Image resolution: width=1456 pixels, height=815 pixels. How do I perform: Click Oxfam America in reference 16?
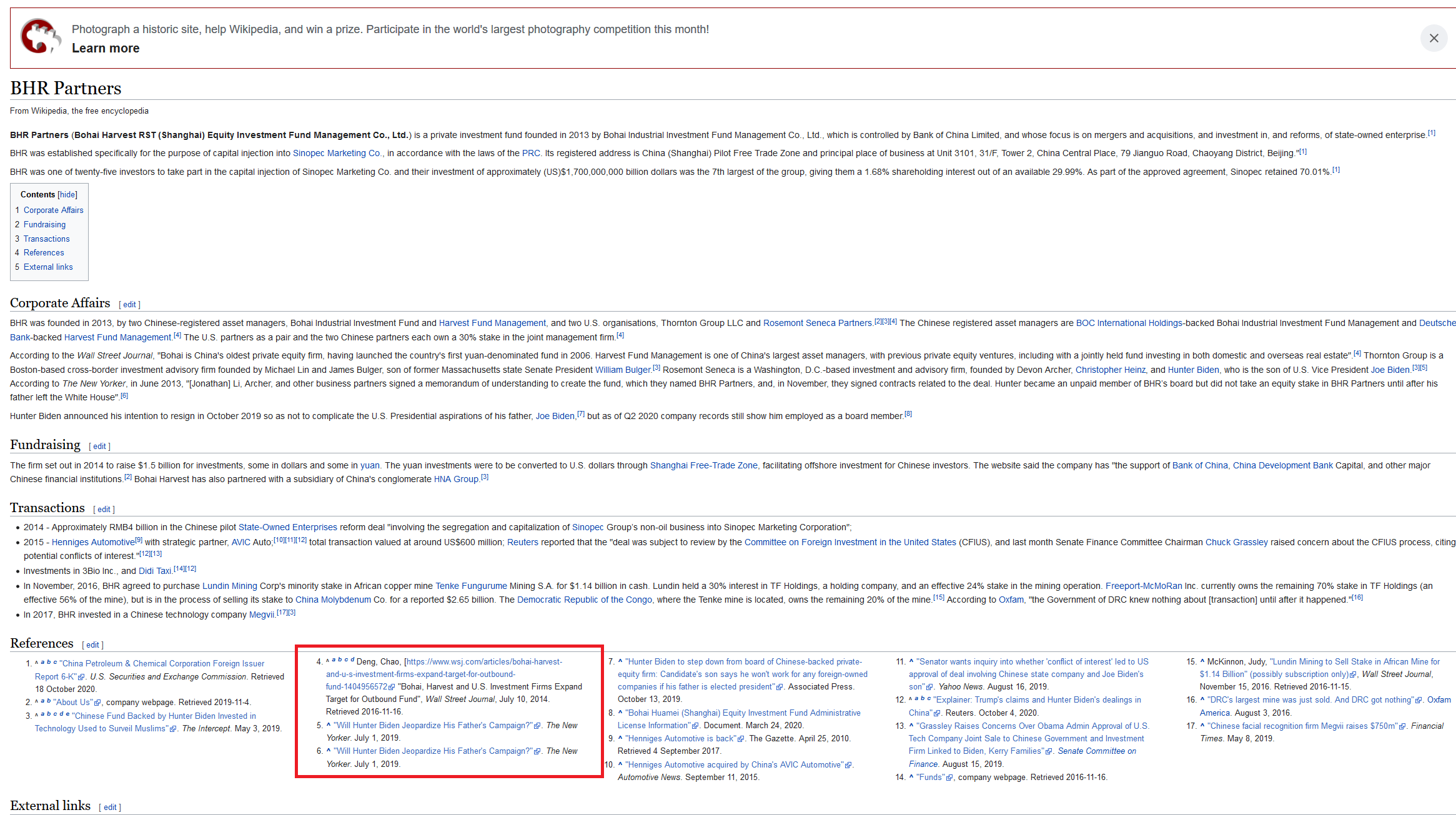point(1325,706)
